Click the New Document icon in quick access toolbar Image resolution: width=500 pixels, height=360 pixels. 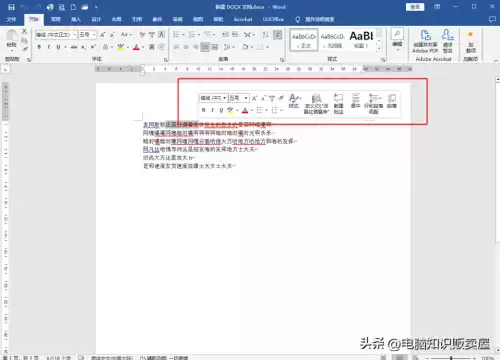[x=73, y=7]
